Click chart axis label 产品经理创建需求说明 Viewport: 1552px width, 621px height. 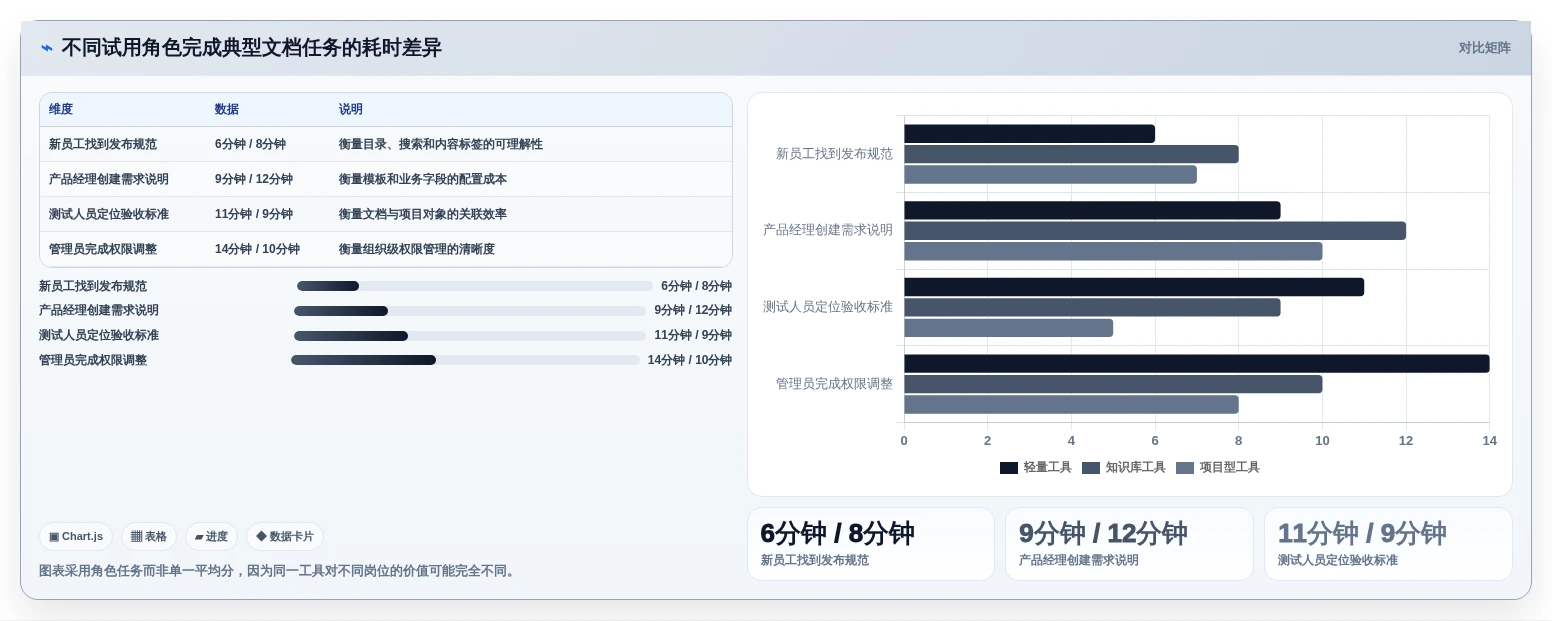[828, 230]
